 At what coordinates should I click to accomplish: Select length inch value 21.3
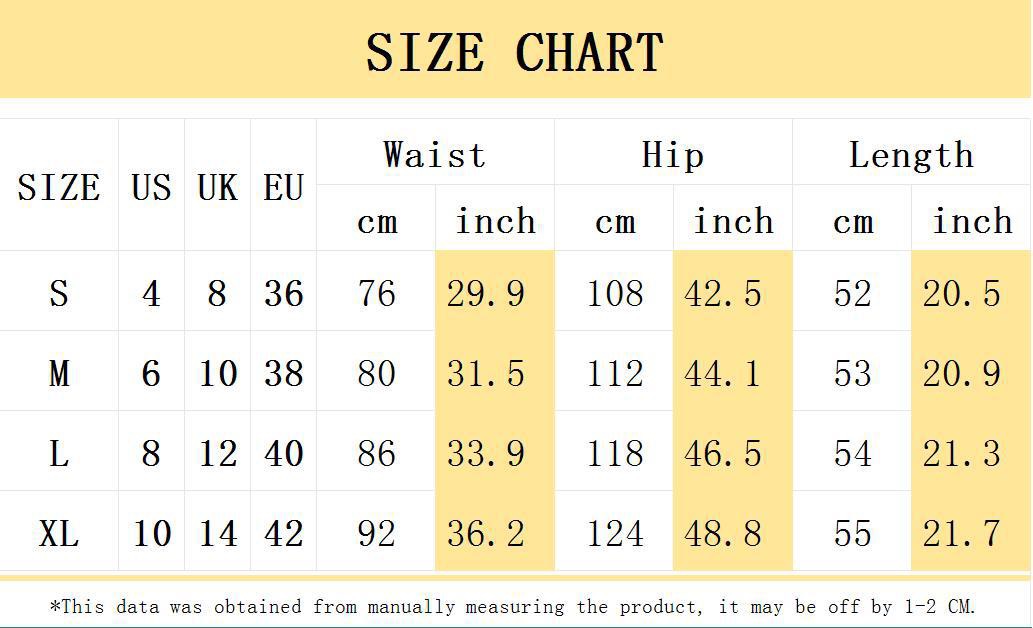pos(961,453)
